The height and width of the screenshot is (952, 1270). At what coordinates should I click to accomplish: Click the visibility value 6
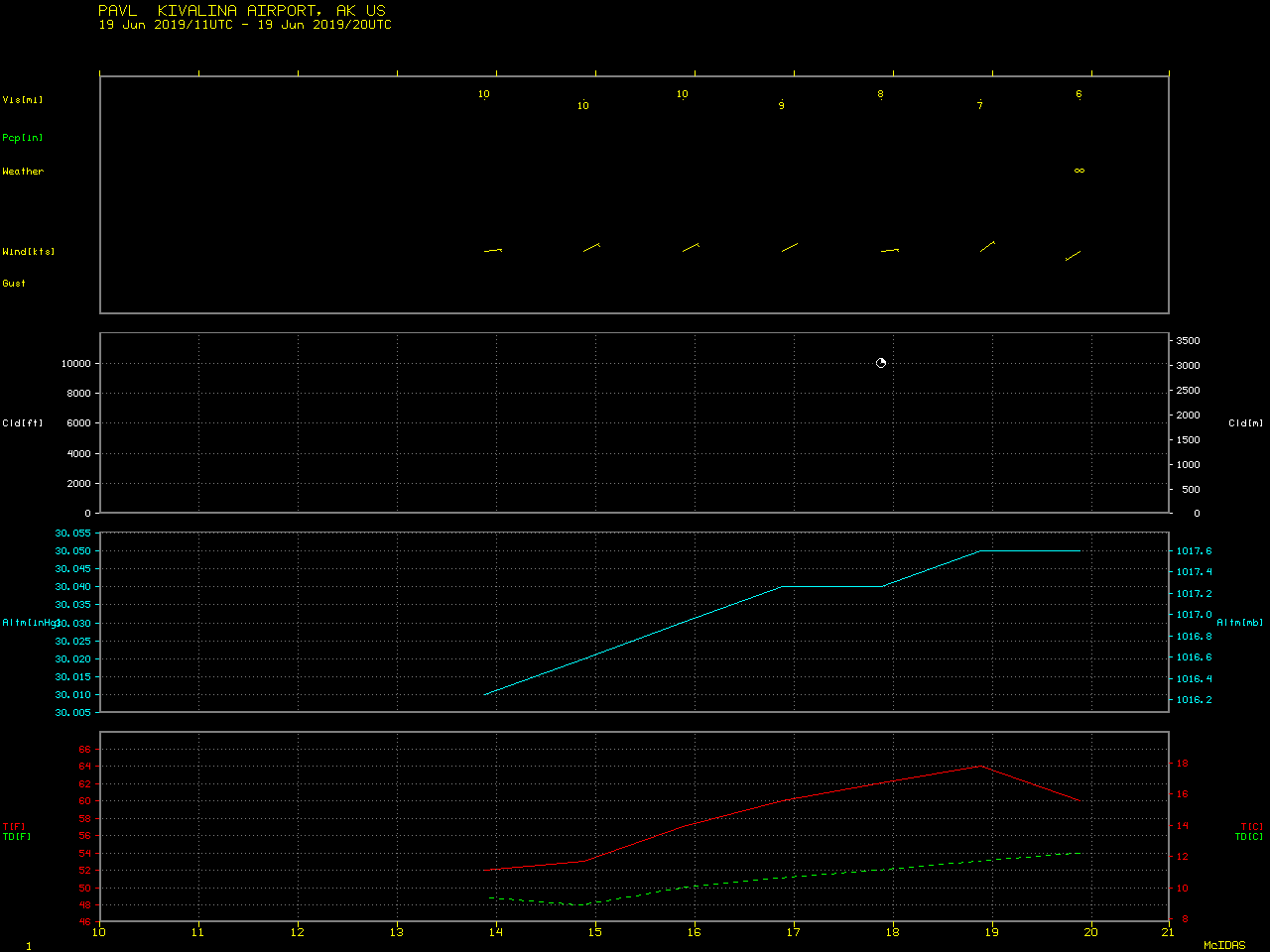1079,94
